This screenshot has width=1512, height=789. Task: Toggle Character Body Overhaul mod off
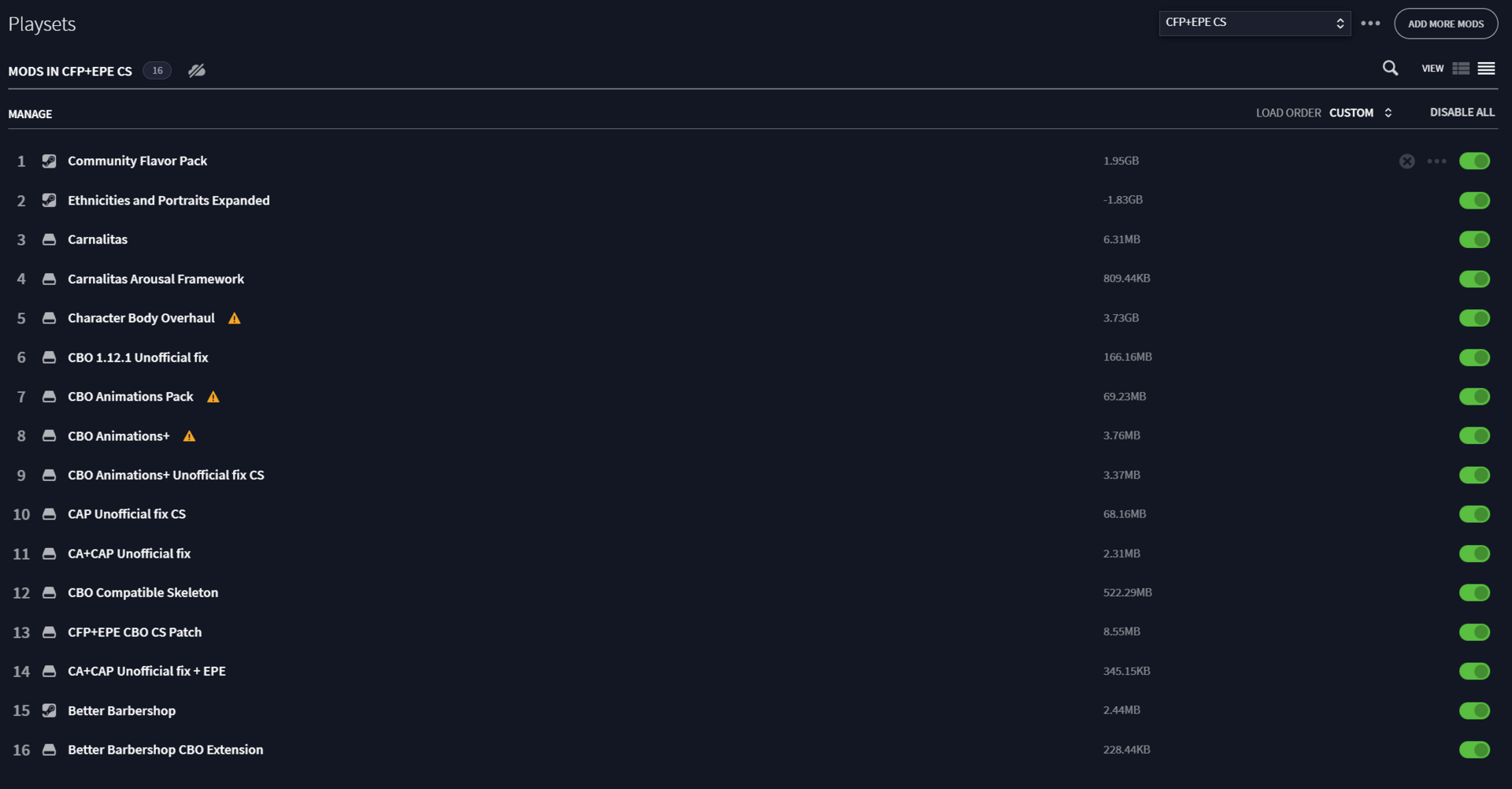(1474, 318)
